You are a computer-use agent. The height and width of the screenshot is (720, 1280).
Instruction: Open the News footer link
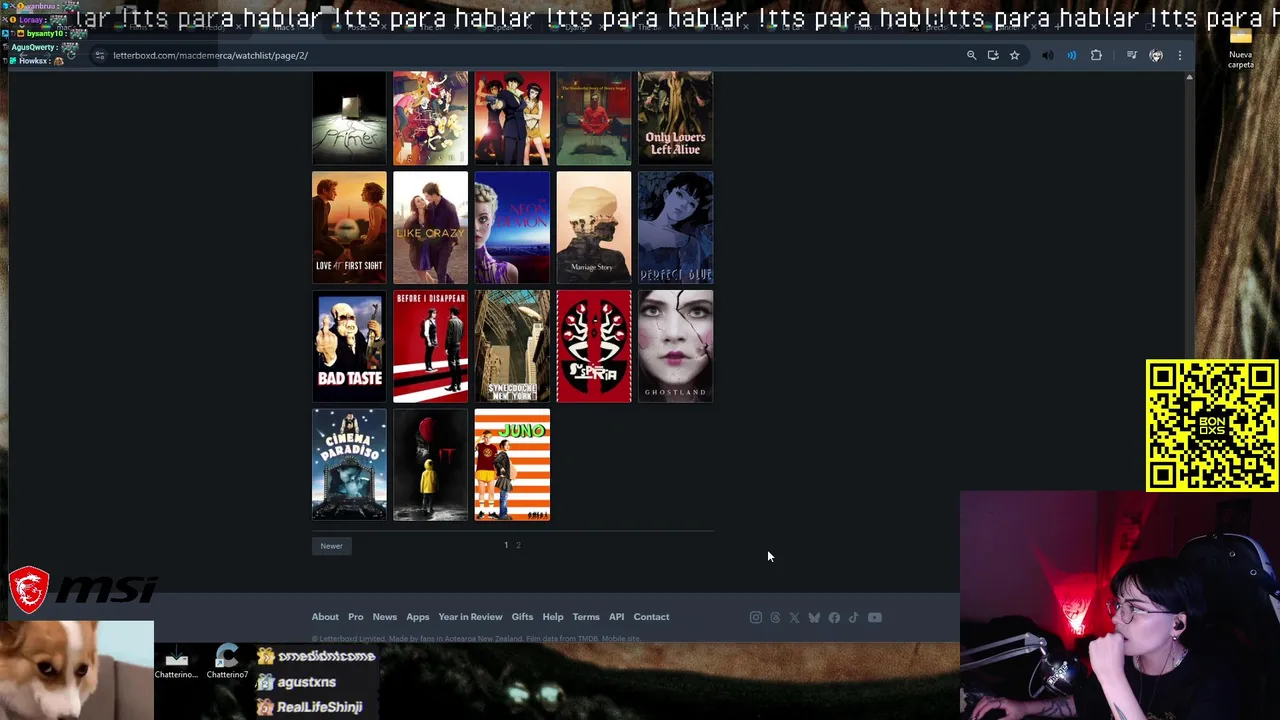385,617
